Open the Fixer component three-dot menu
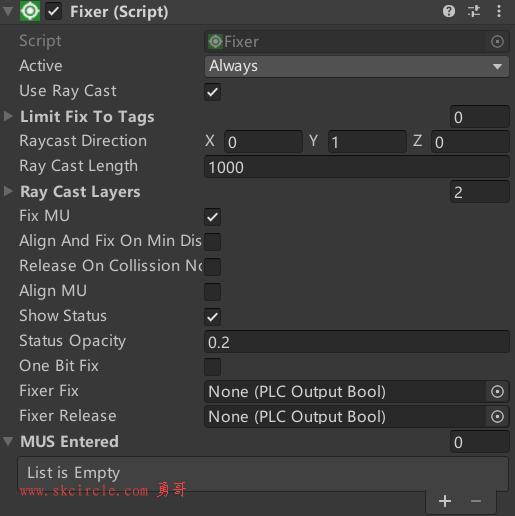 click(499, 11)
